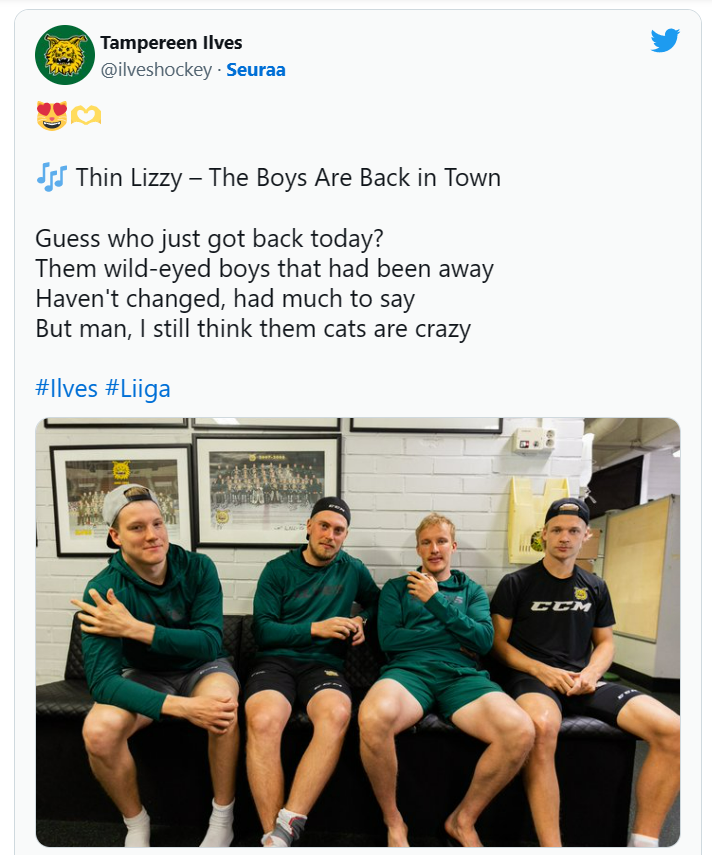Image resolution: width=712 pixels, height=855 pixels.
Task: Click the "Them wild-eyed boys" lyric line
Action: click(264, 269)
